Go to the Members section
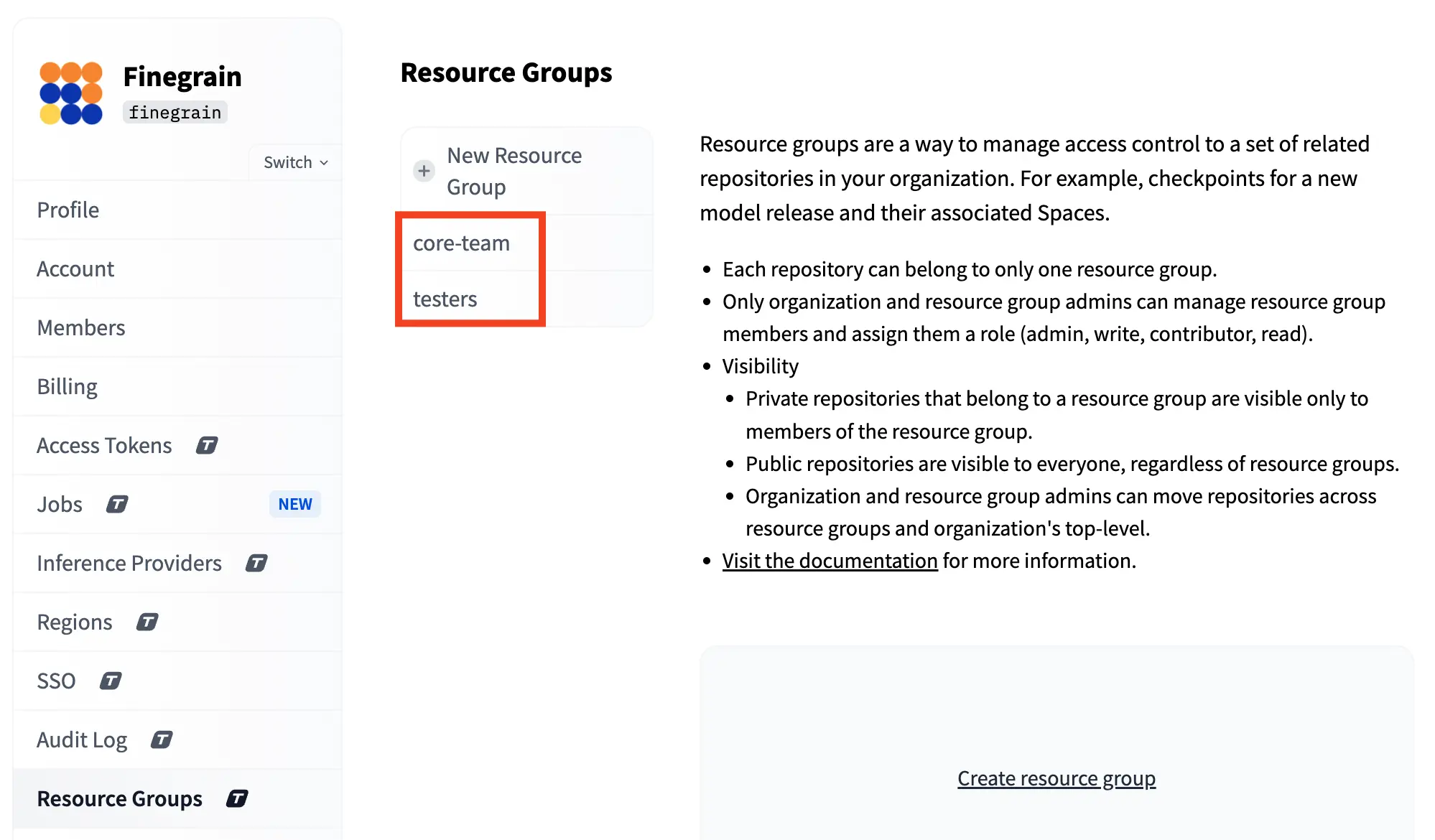Image resolution: width=1435 pixels, height=840 pixels. pos(81,328)
